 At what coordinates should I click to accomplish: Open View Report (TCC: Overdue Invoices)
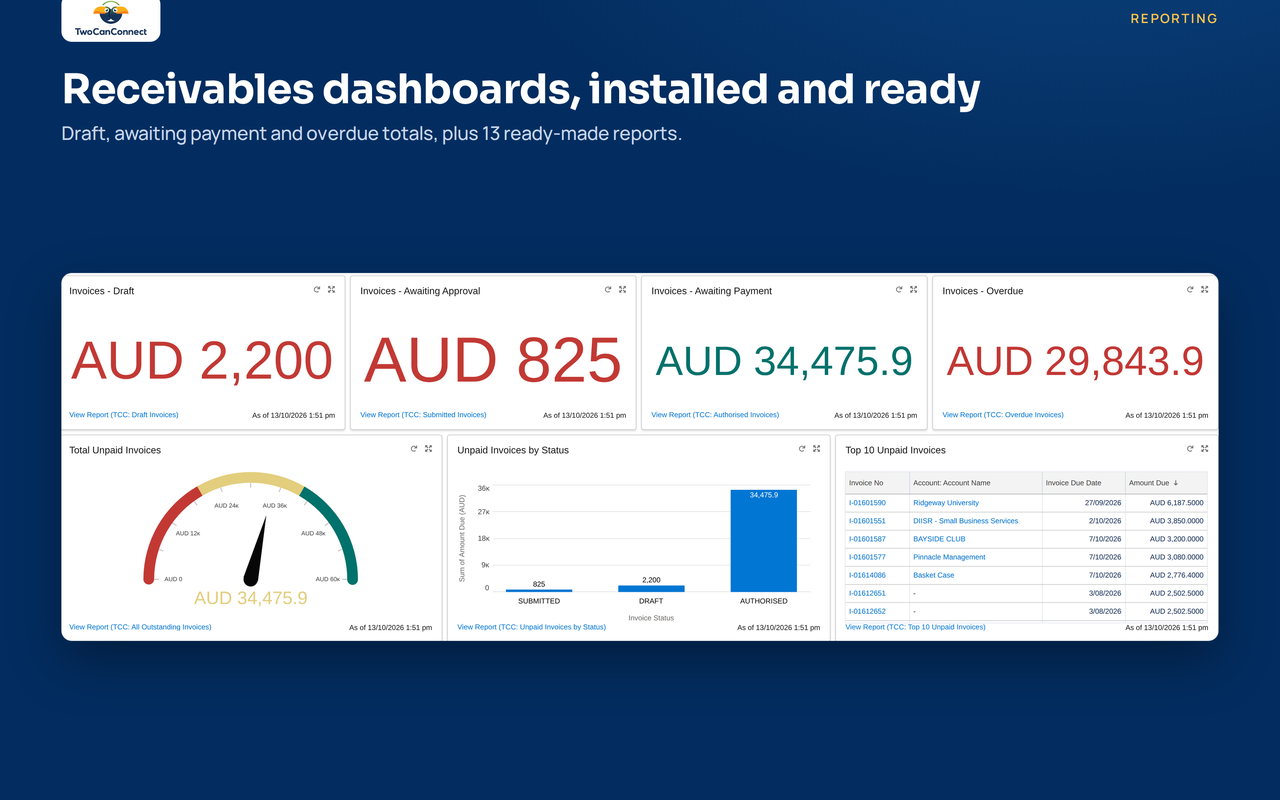[1003, 414]
